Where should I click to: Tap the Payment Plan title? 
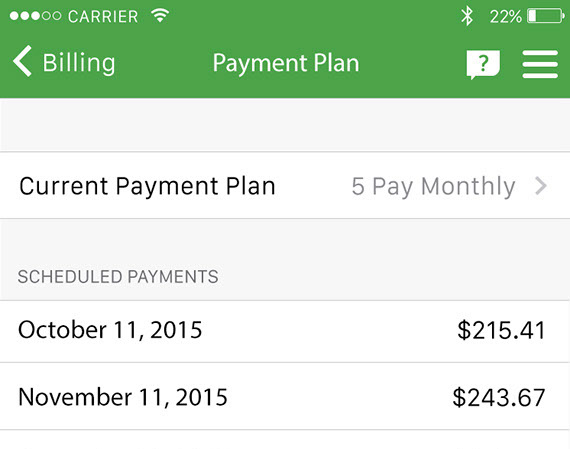286,63
